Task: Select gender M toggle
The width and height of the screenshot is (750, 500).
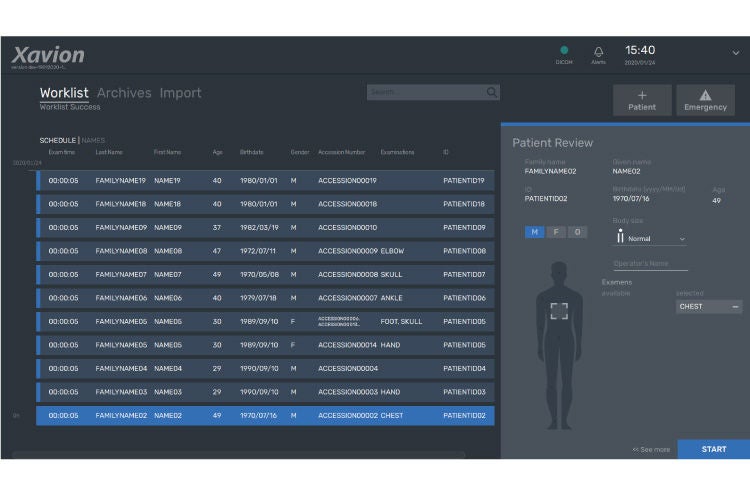Action: pos(534,232)
